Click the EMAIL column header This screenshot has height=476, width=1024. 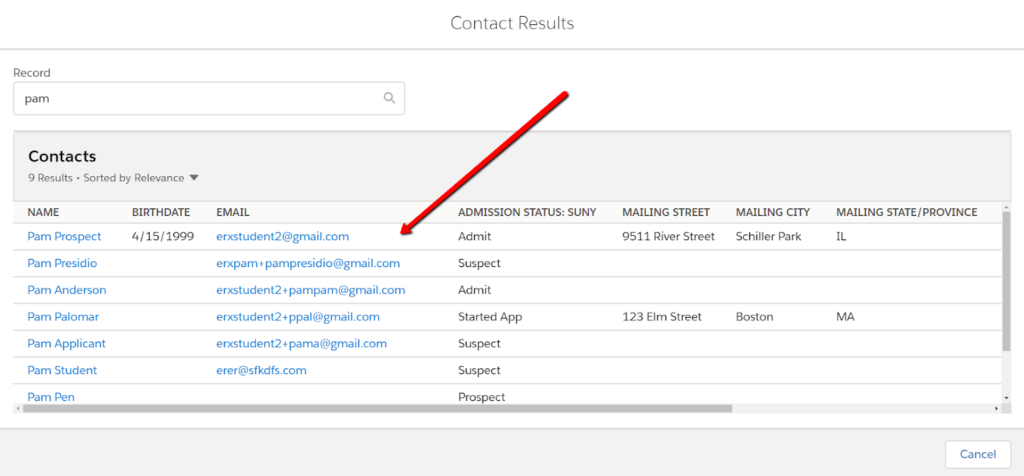(232, 212)
